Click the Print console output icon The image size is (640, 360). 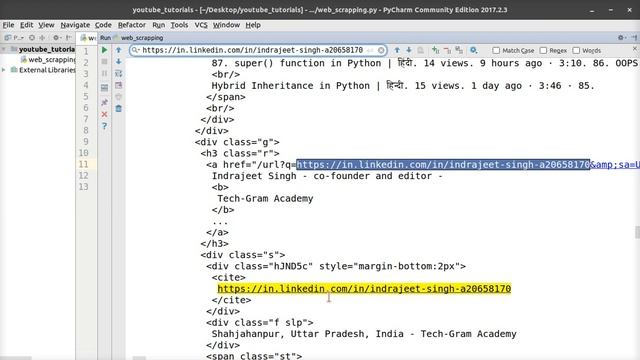point(118,97)
